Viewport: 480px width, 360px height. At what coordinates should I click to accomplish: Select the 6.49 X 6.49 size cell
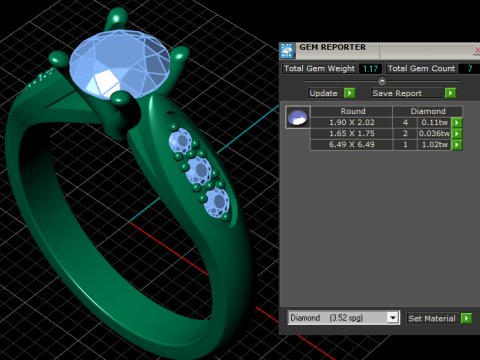pos(352,145)
